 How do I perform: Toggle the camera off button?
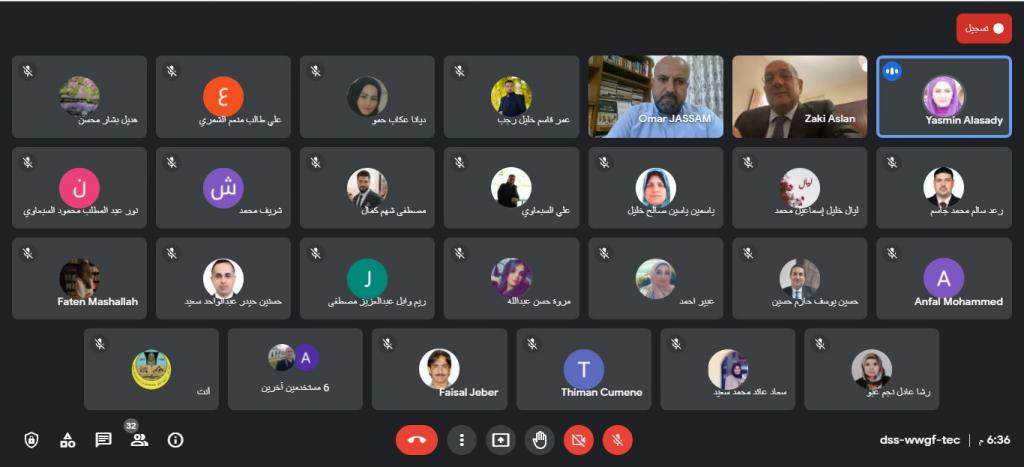coord(579,441)
